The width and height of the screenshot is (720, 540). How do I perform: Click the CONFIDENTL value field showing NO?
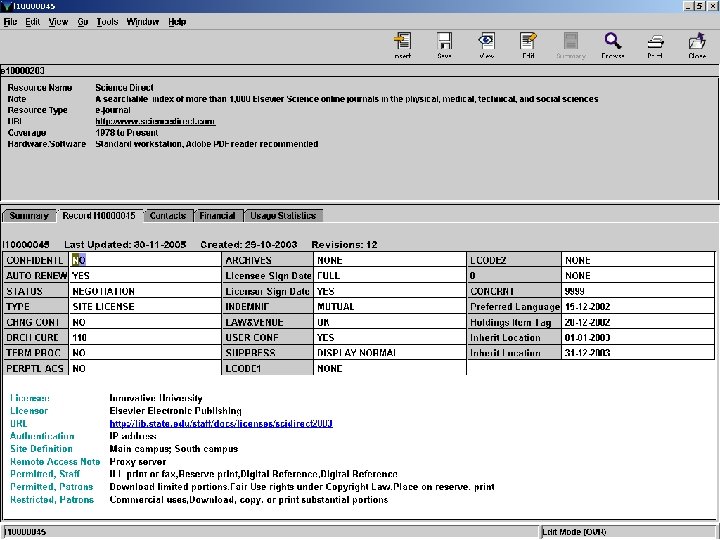click(145, 260)
